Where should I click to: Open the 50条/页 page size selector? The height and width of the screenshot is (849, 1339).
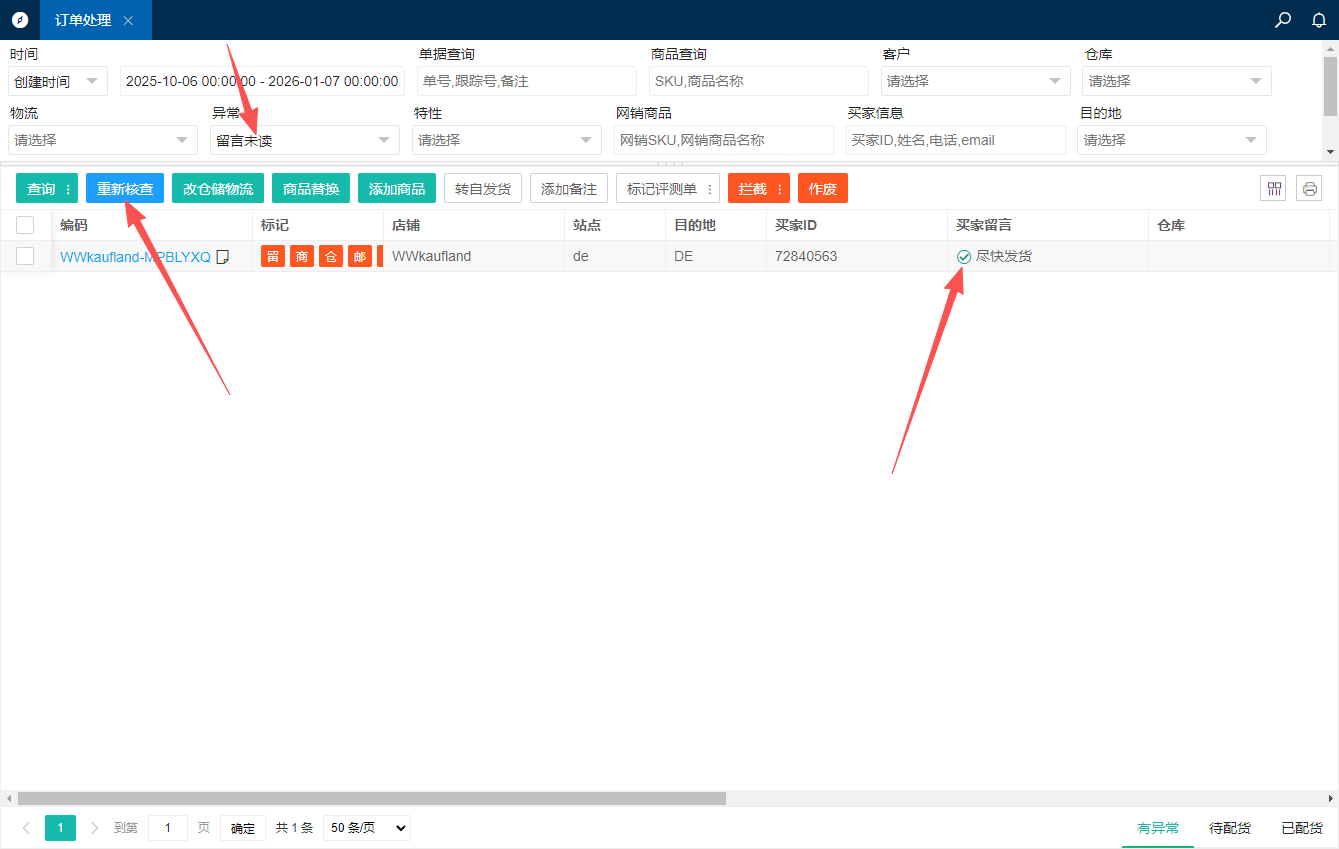(366, 828)
